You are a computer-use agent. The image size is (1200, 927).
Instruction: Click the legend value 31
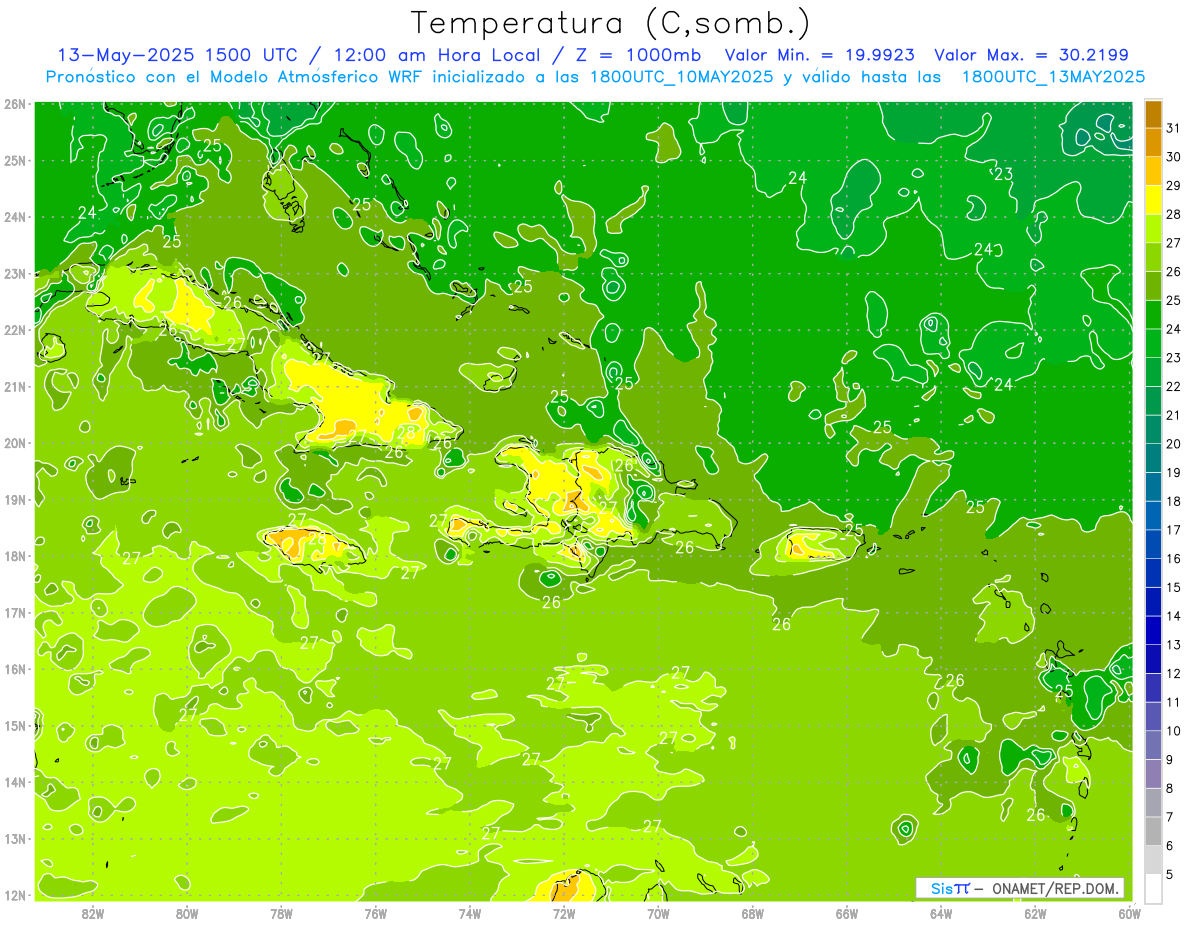(1174, 128)
